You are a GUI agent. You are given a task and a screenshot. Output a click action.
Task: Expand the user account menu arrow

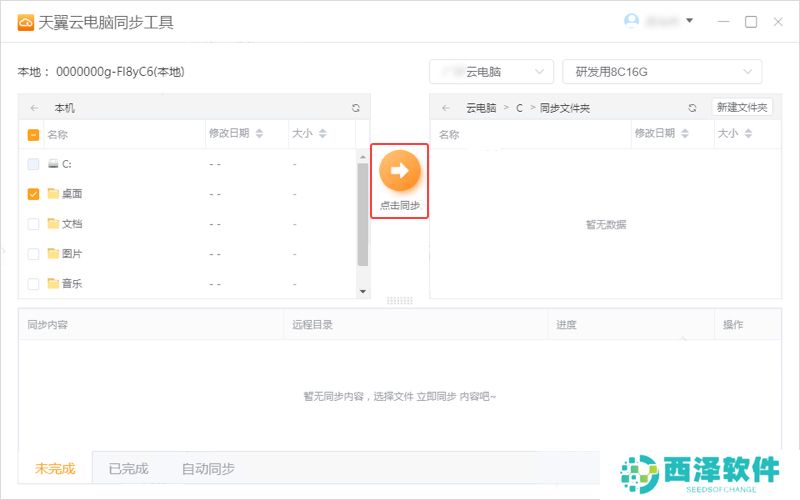pyautogui.click(x=689, y=21)
